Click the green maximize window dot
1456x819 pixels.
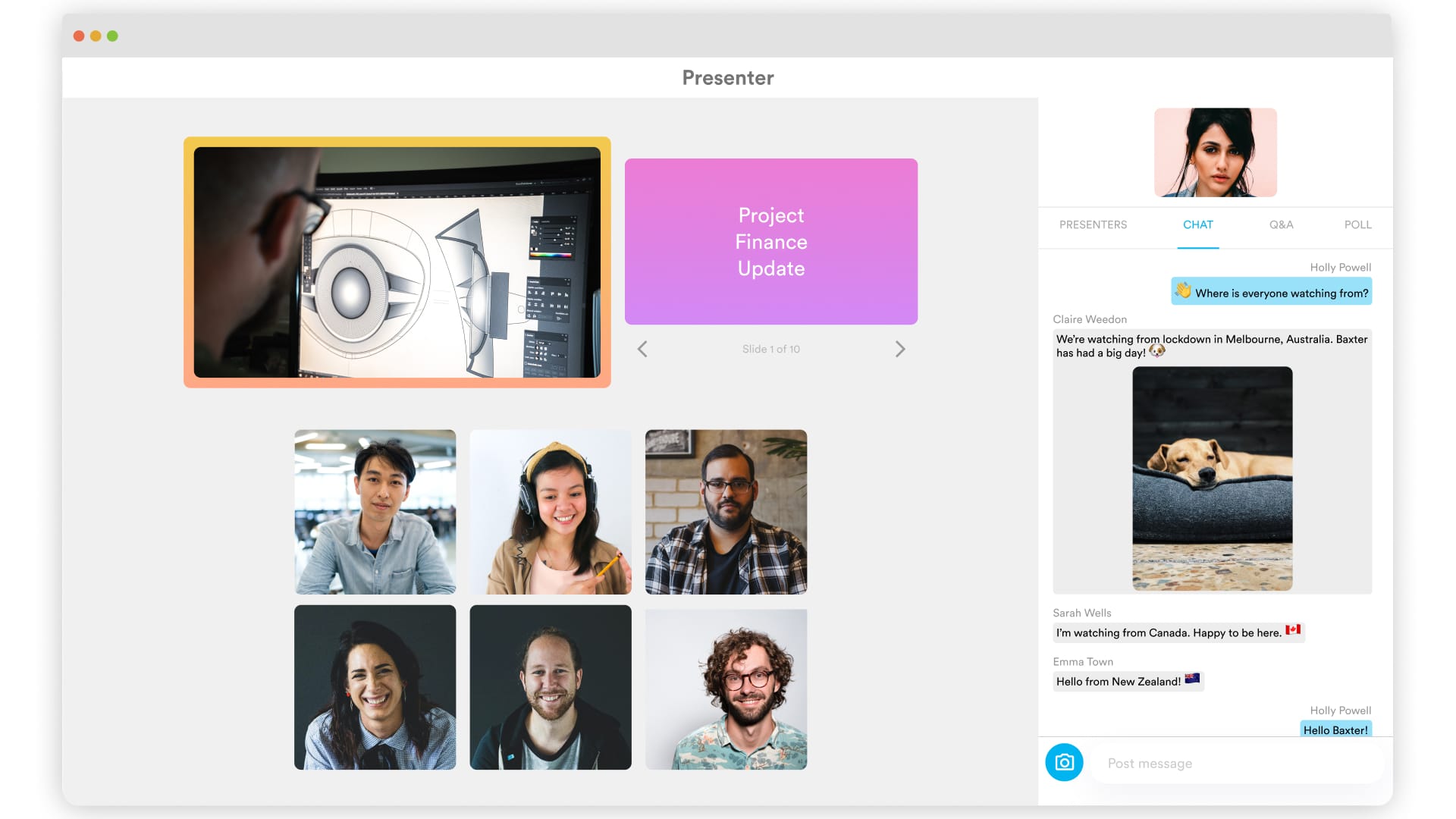[112, 36]
